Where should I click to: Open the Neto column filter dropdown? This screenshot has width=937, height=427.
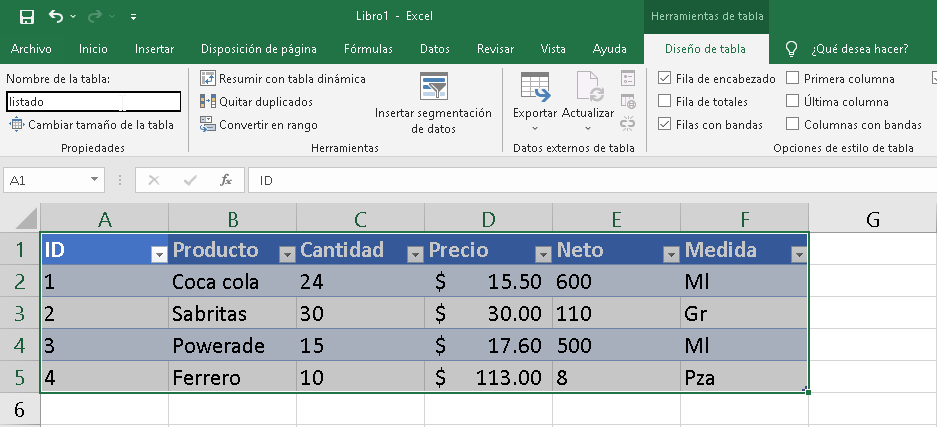(x=671, y=255)
